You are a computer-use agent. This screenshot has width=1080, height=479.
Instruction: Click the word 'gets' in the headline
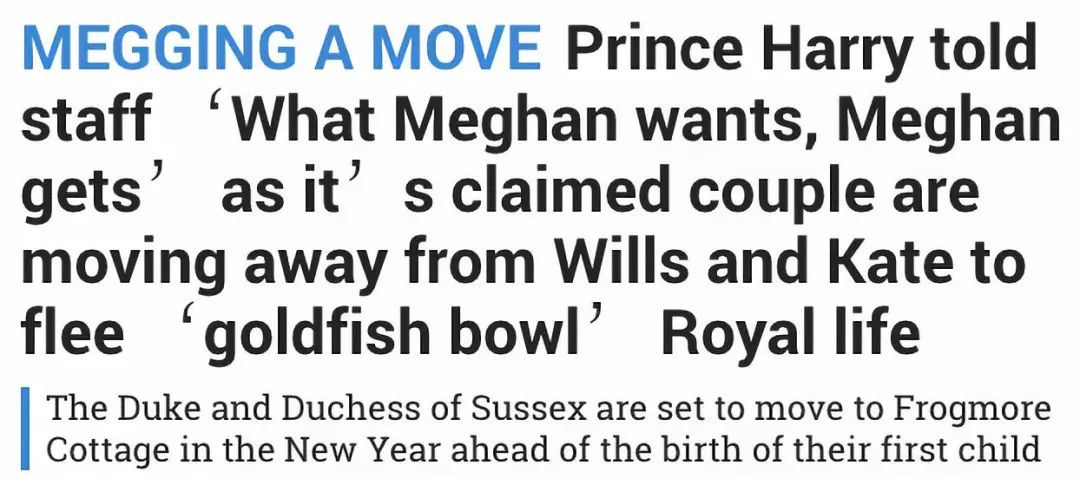[x=82, y=192]
